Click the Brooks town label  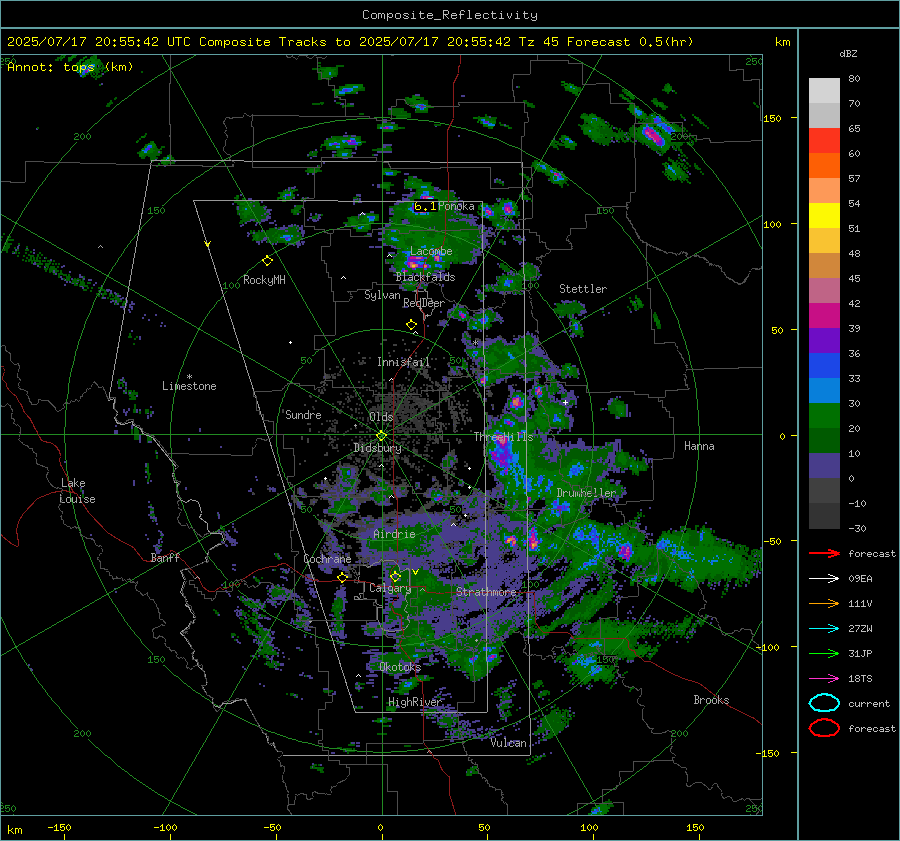click(x=711, y=700)
